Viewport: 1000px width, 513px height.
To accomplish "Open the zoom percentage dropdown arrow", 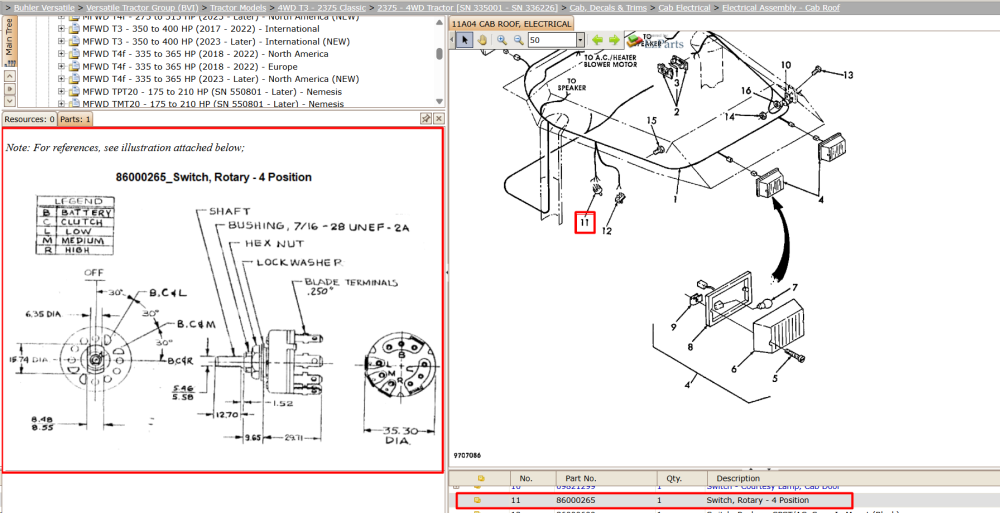I will pos(580,40).
